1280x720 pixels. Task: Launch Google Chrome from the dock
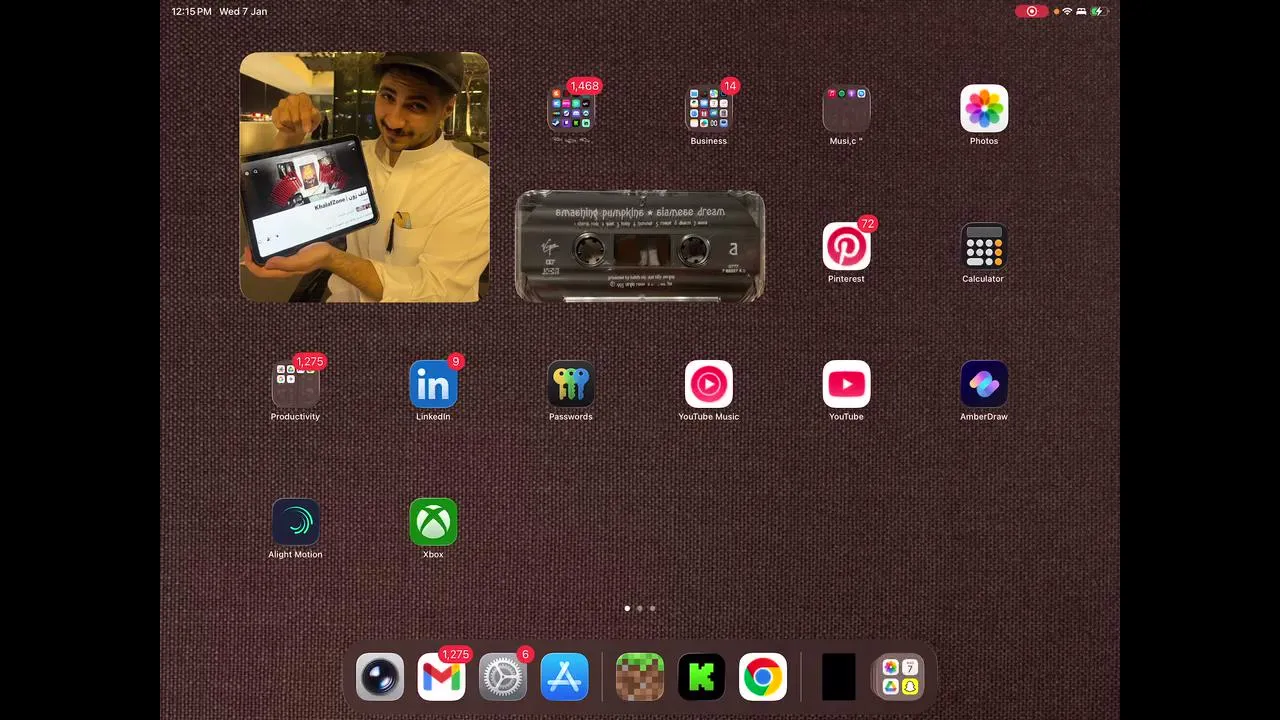[763, 677]
